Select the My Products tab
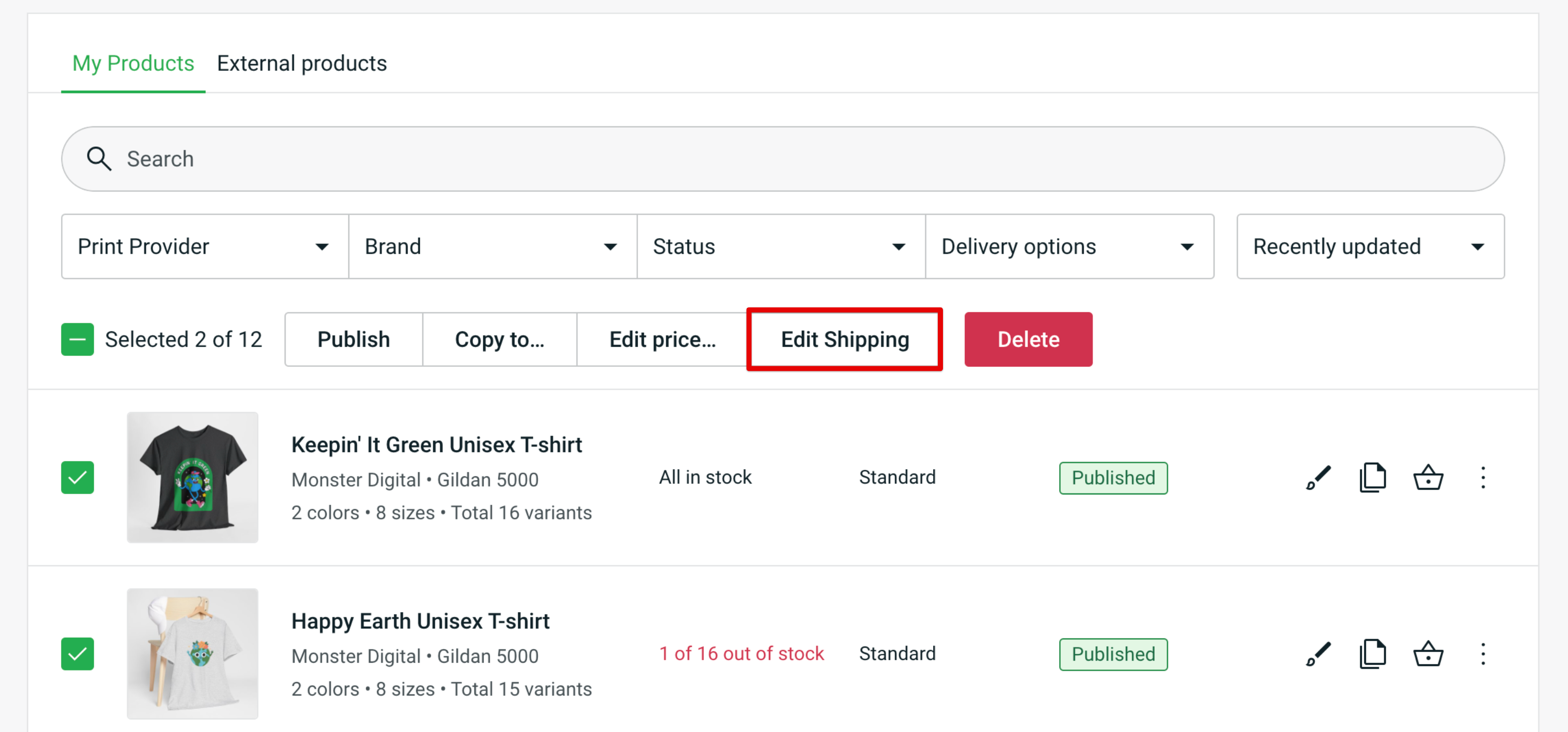The width and height of the screenshot is (1568, 732). coord(133,63)
